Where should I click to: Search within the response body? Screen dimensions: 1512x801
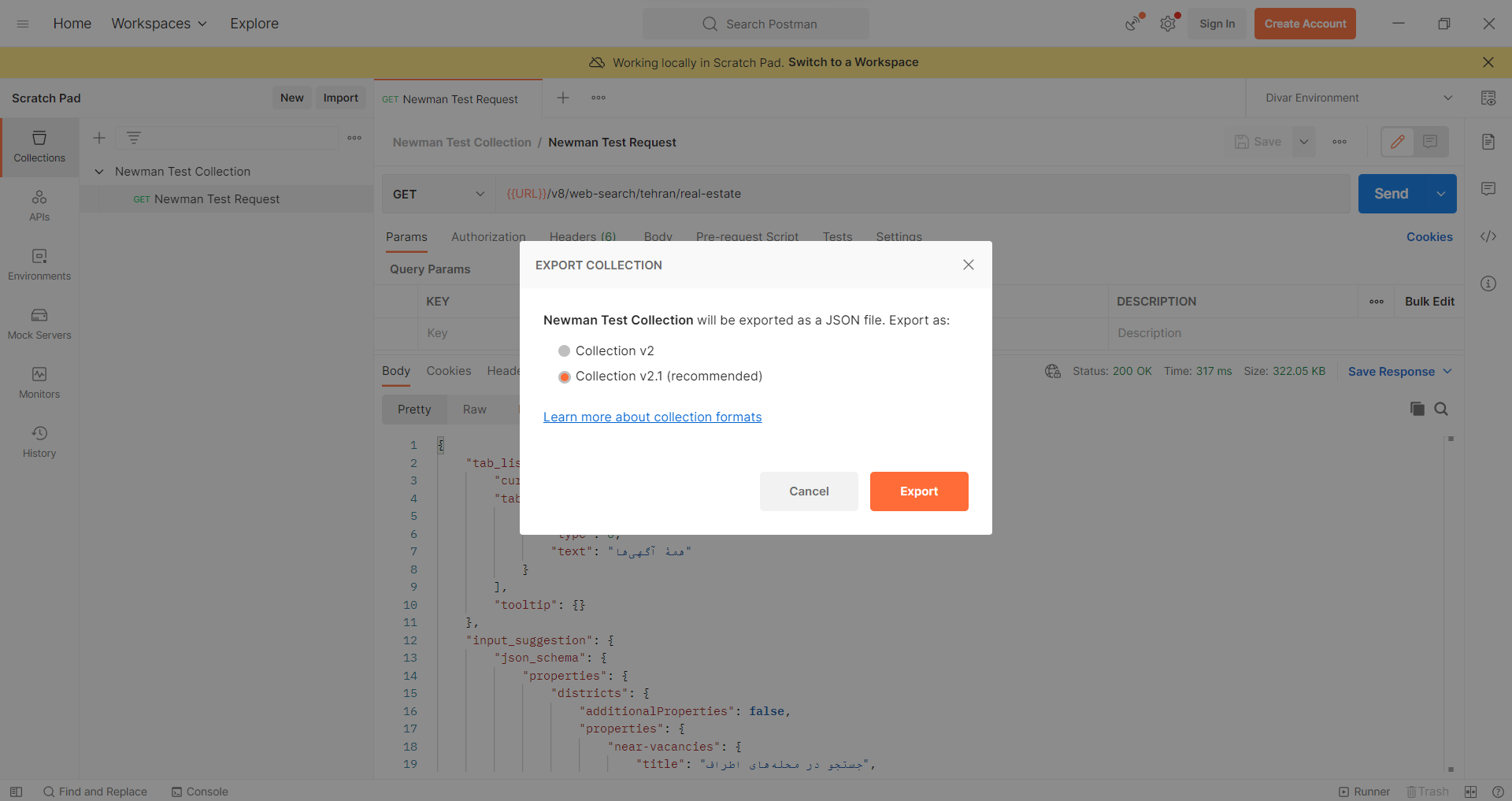[x=1441, y=409]
